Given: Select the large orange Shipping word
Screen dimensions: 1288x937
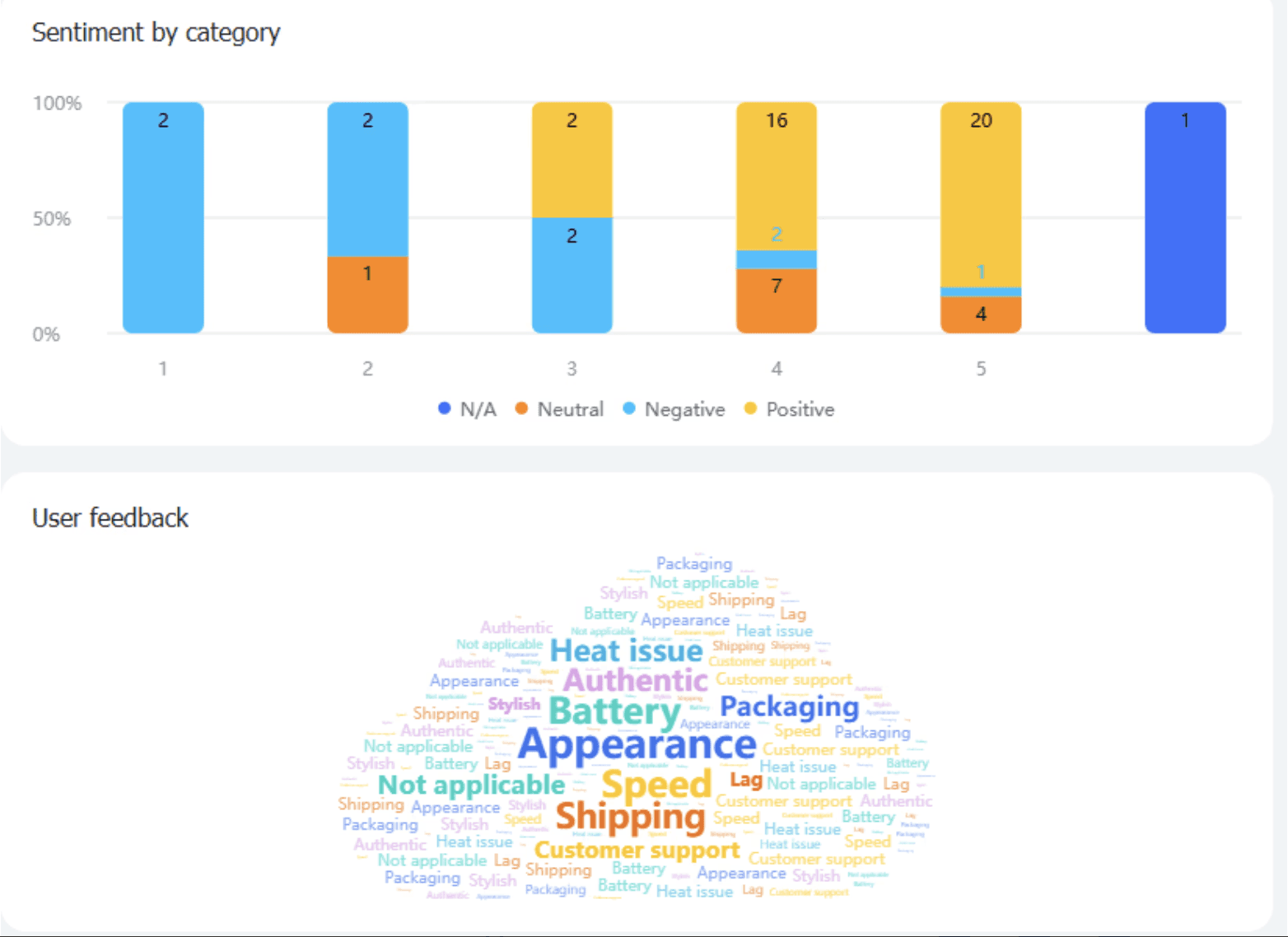Looking at the screenshot, I should [630, 817].
